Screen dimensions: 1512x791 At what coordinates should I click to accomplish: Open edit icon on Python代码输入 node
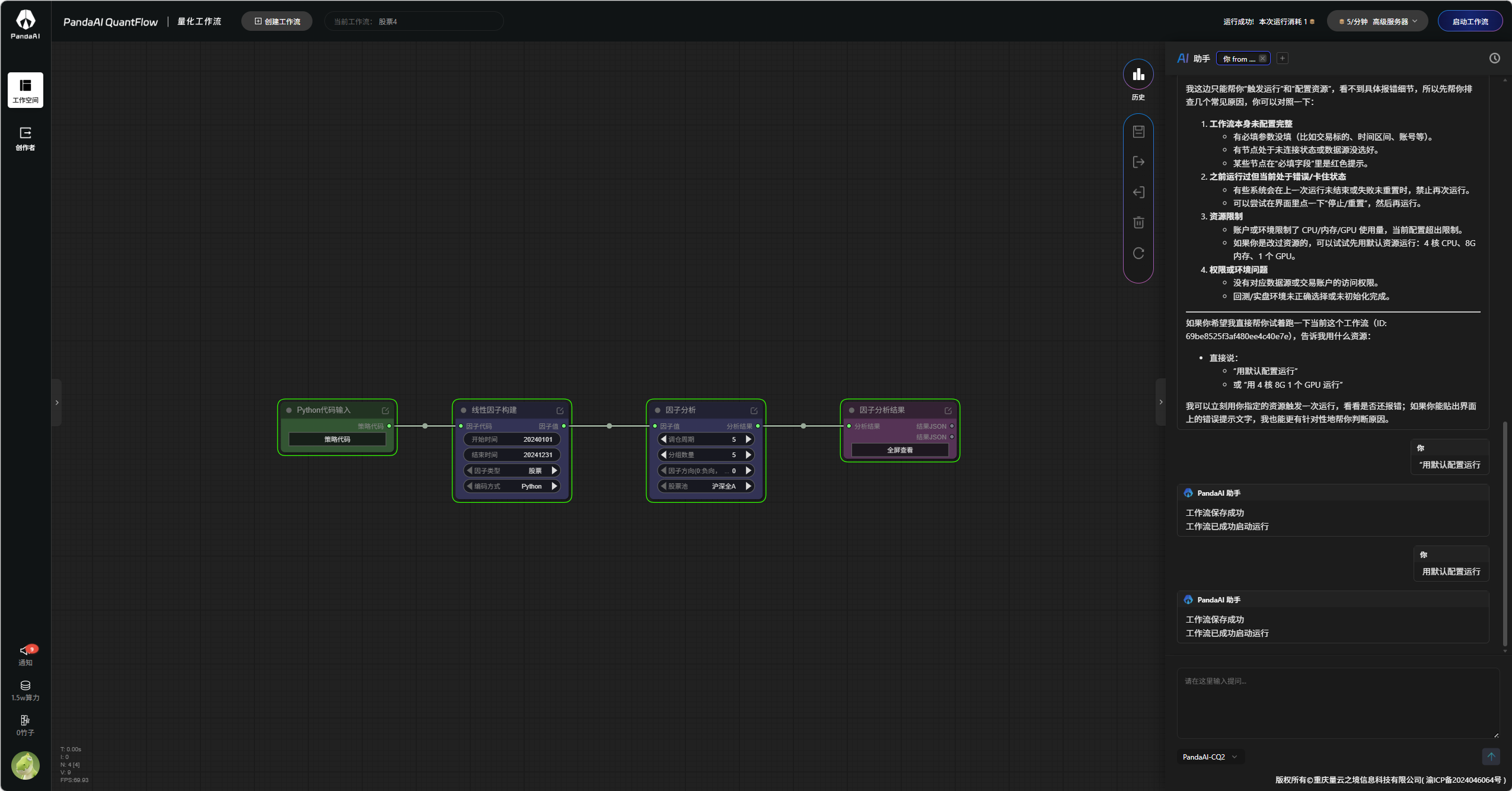point(385,410)
